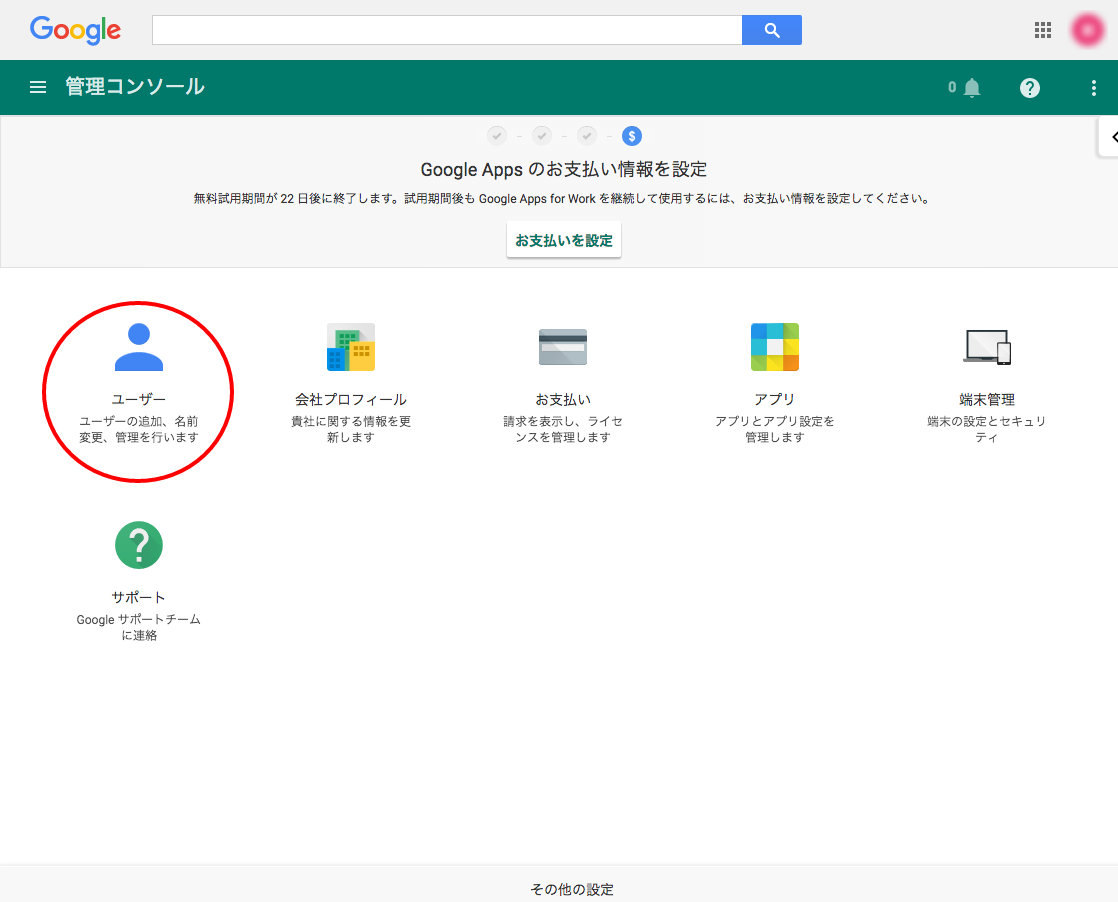
Task: Click the お支払い label under card icon
Action: coord(563,399)
